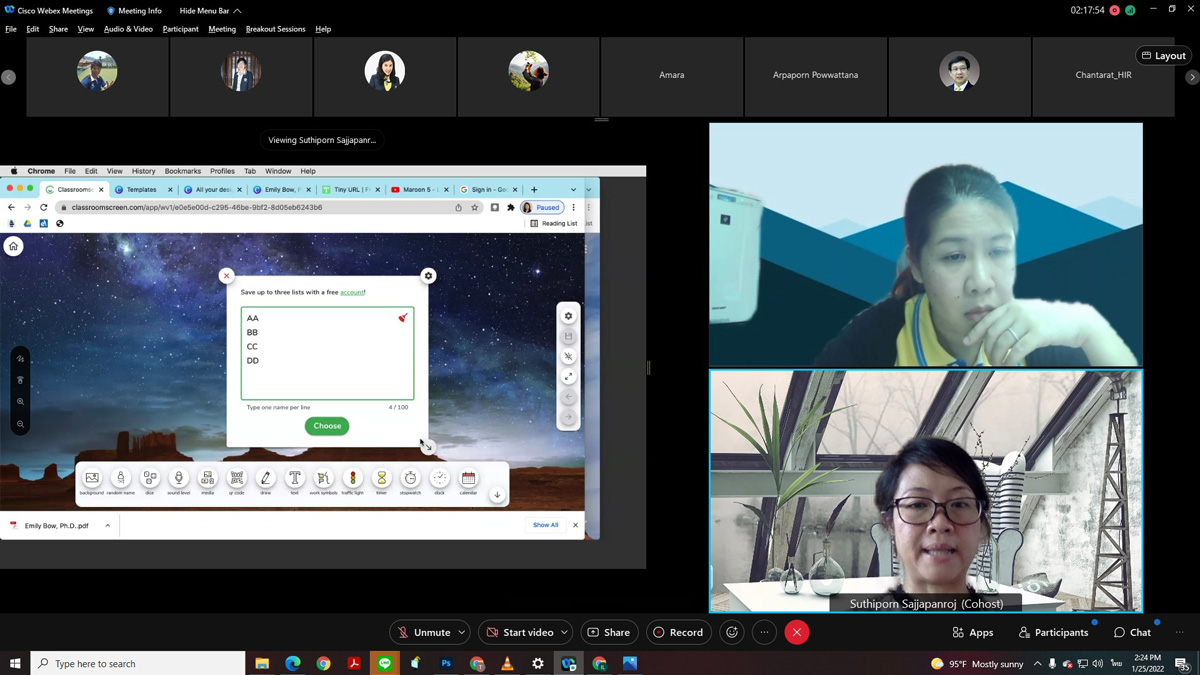Image resolution: width=1200 pixels, height=675 pixels.
Task: Open the Breakout Sessions menu
Action: [x=275, y=29]
